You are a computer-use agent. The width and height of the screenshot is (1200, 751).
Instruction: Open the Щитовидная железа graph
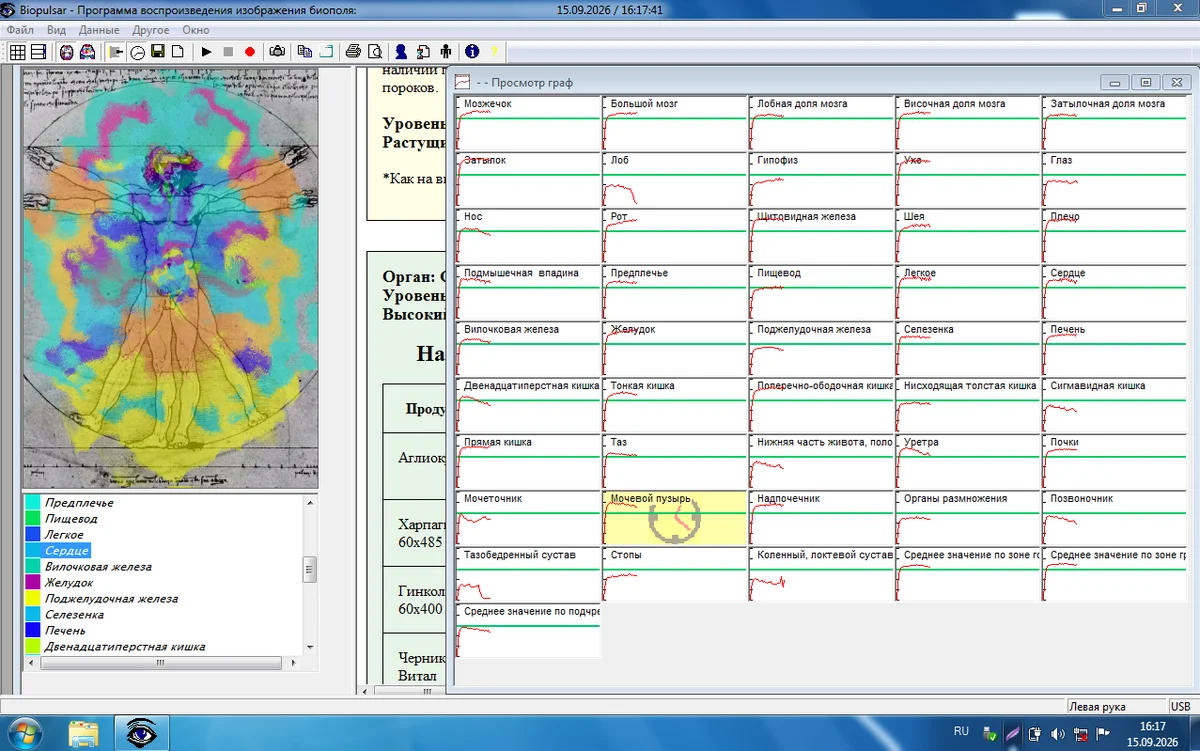820,236
